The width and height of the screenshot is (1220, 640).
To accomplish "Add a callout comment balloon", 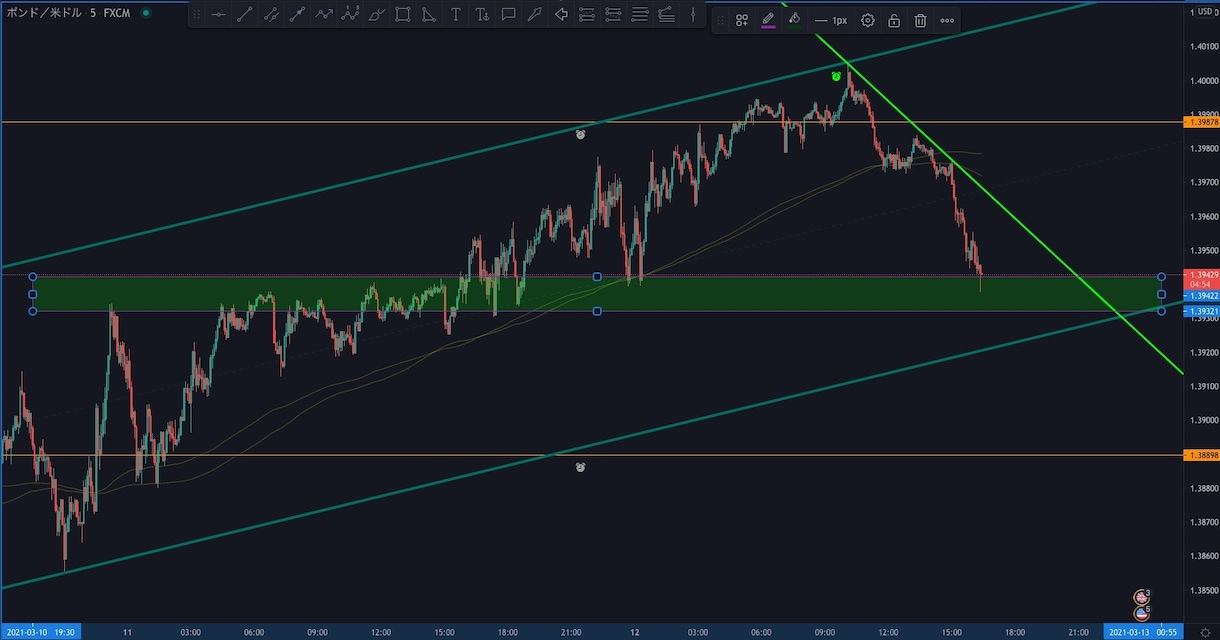I will [508, 15].
